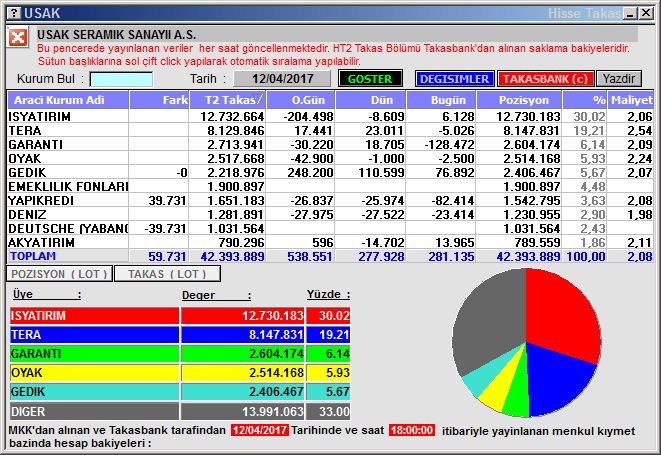
Task: Click Bugün value -128.472
Action: [449, 144]
